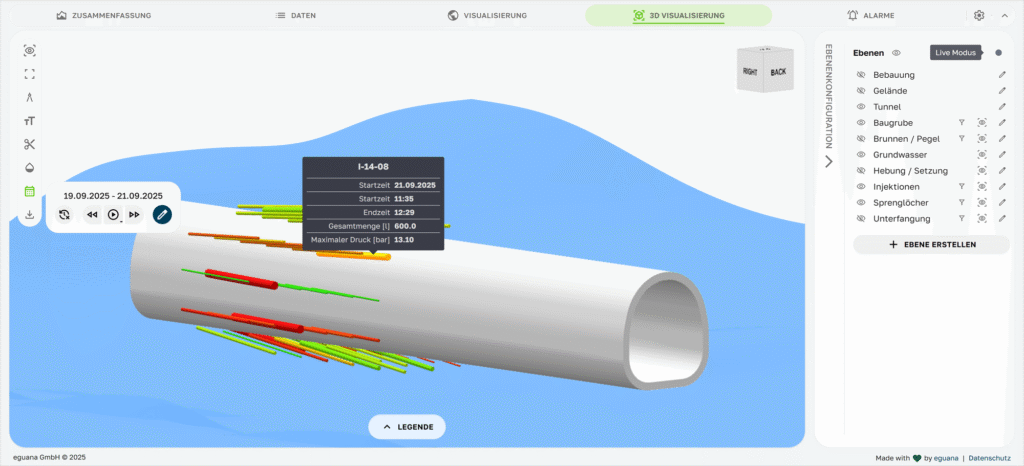
Task: Expand the Legende panel
Action: pos(407,427)
